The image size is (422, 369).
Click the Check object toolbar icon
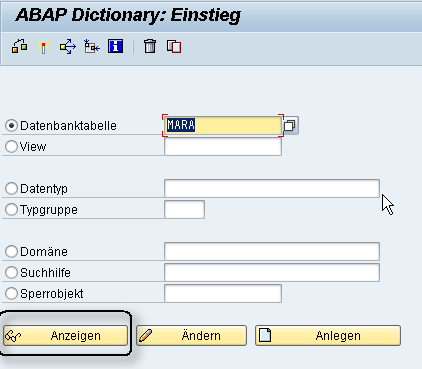point(19,46)
